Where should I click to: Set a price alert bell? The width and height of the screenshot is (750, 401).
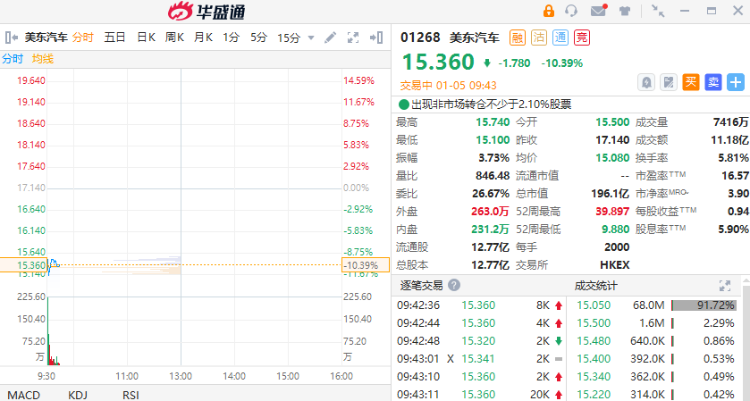[x=646, y=82]
